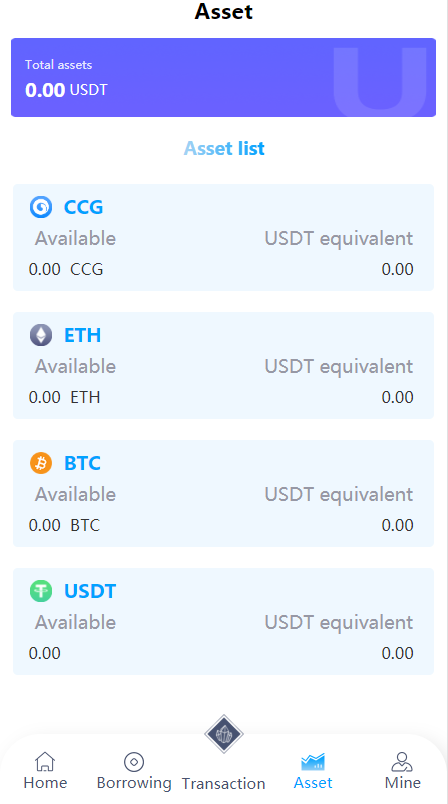448x804 pixels.
Task: Tap the Mine person icon
Action: pyautogui.click(x=402, y=761)
